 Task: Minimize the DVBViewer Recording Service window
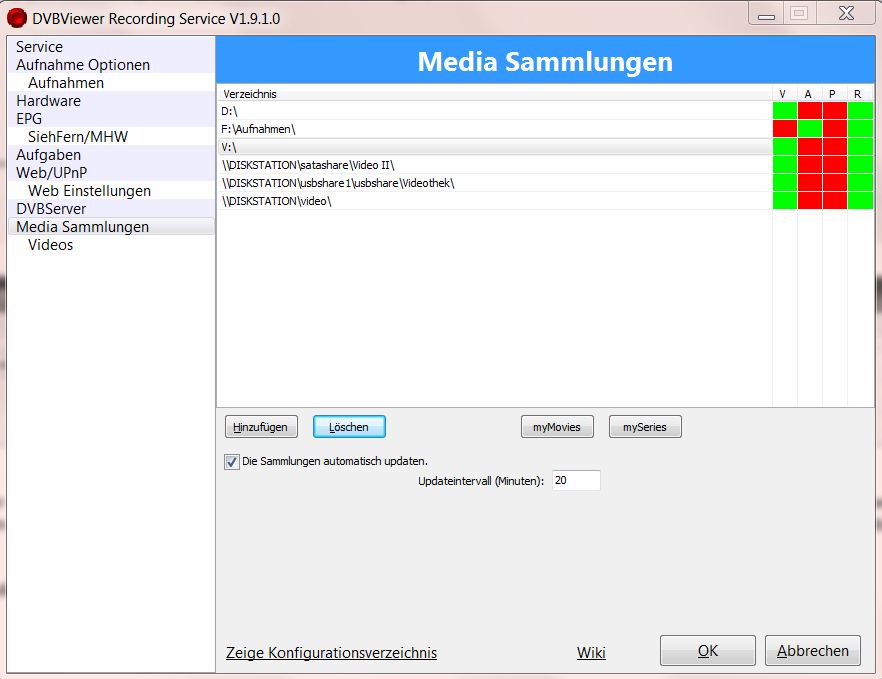pos(767,14)
